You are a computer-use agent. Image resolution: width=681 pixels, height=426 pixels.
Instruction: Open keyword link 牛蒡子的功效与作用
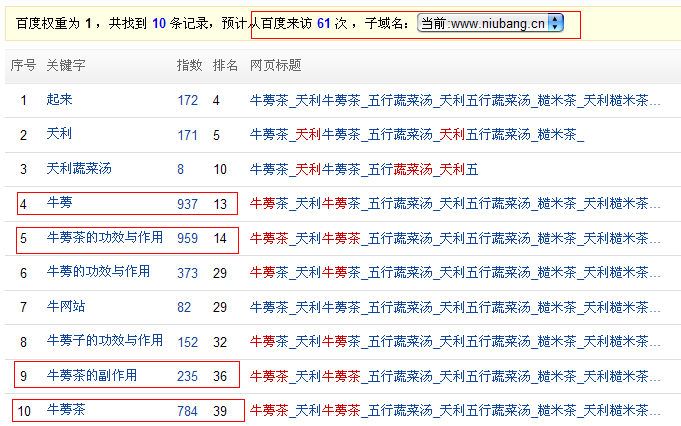tap(104, 341)
